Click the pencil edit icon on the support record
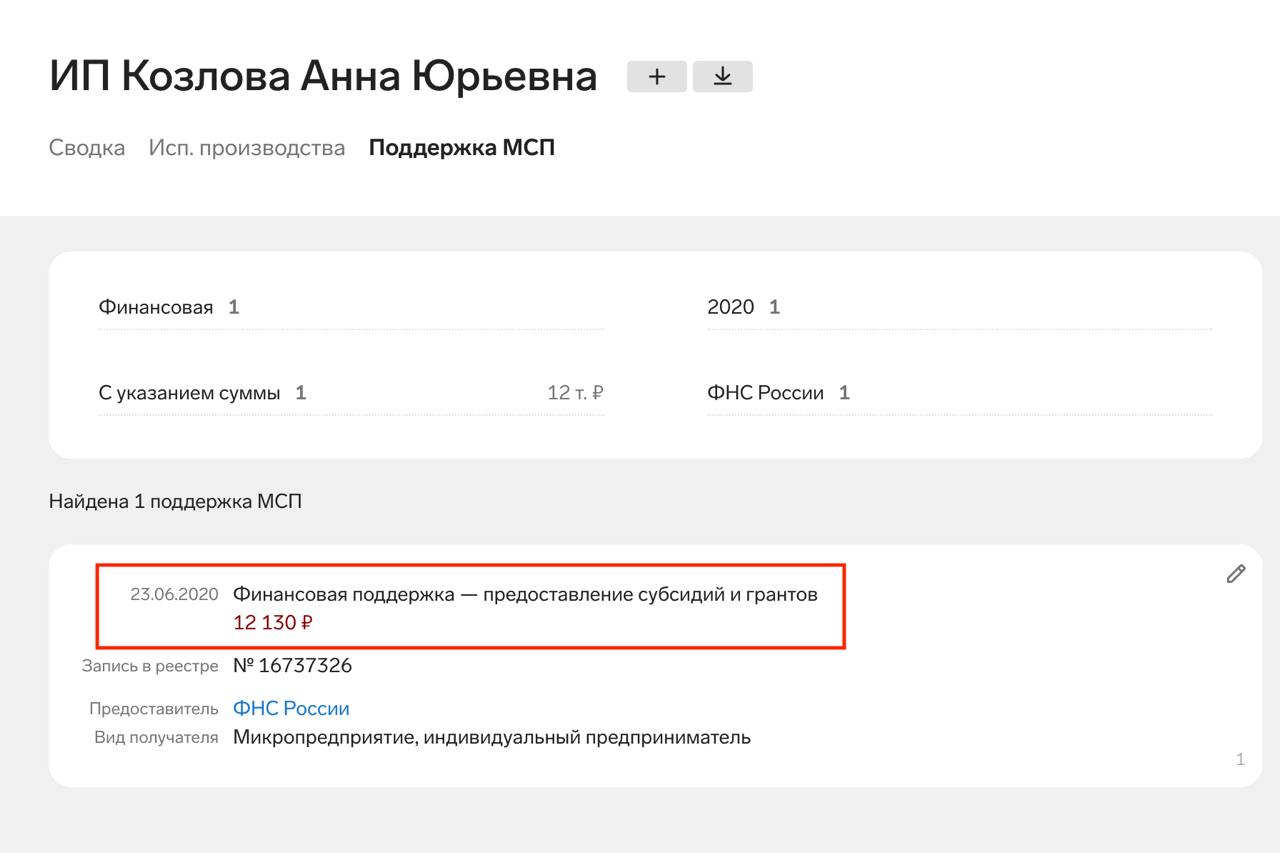Screen dimensions: 1280x853 pyautogui.click(x=1236, y=573)
